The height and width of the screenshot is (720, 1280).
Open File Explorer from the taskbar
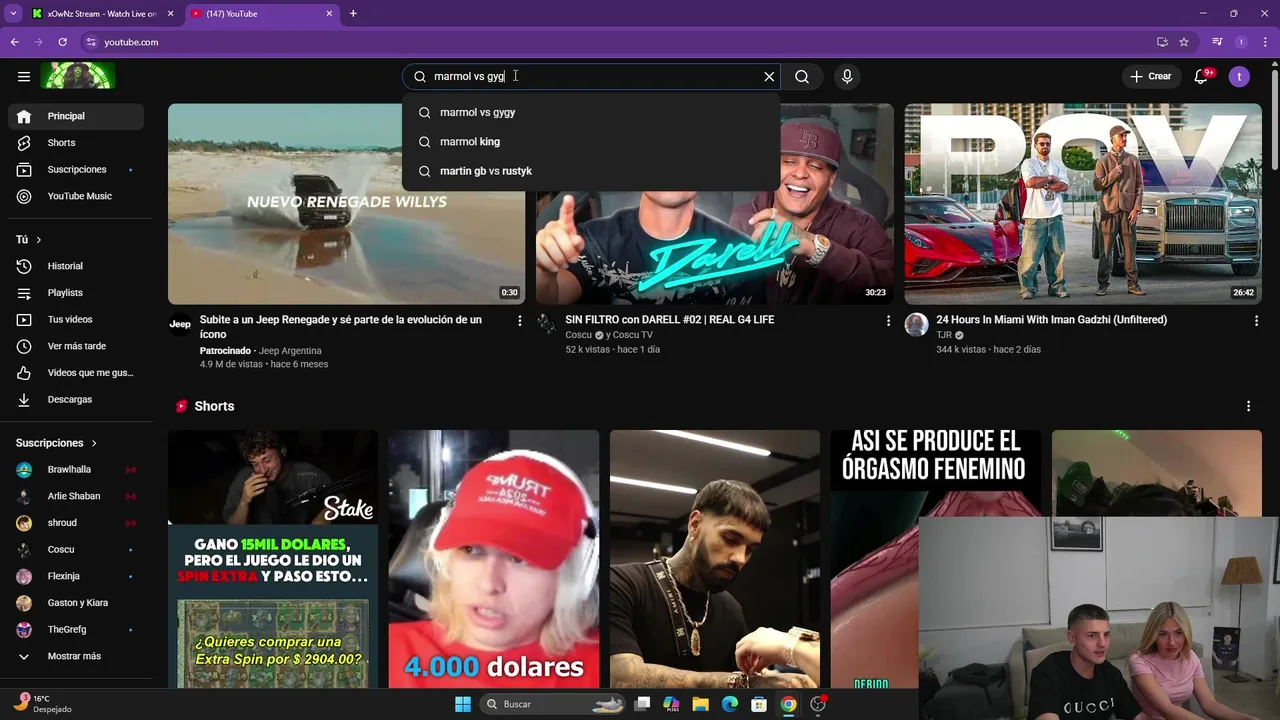[700, 704]
